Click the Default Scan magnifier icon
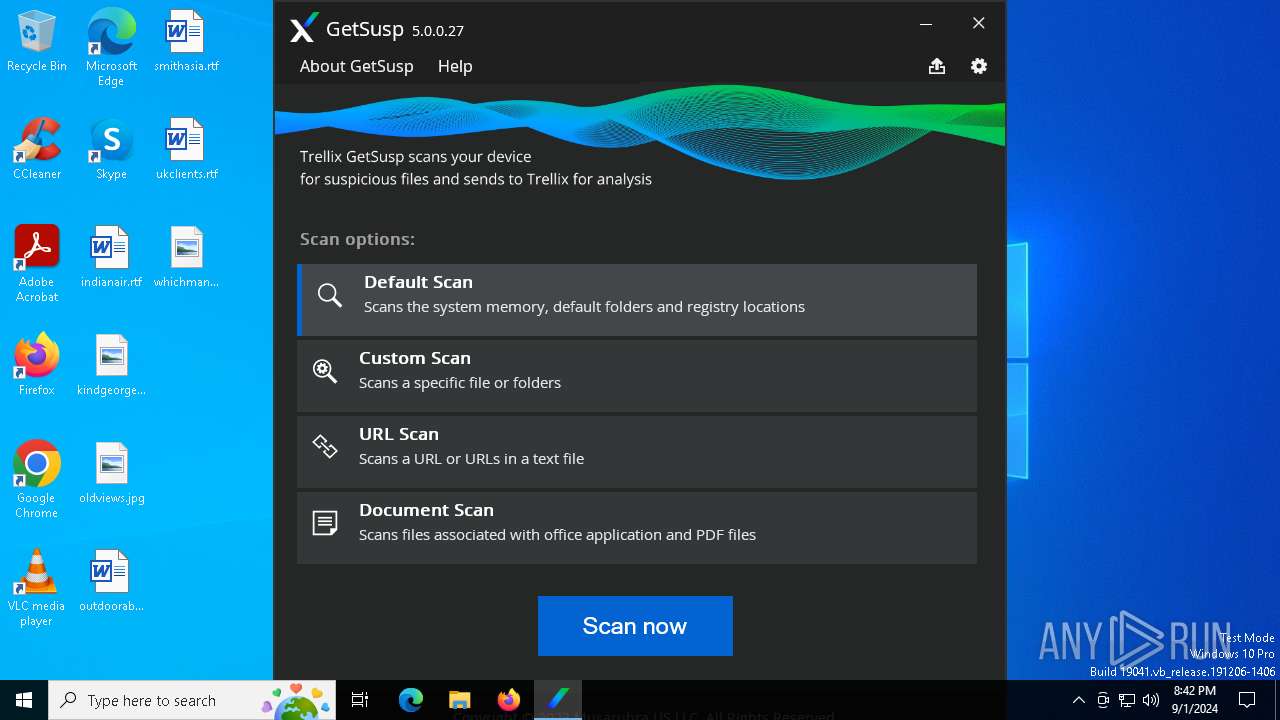Viewport: 1280px width, 720px height. click(330, 295)
